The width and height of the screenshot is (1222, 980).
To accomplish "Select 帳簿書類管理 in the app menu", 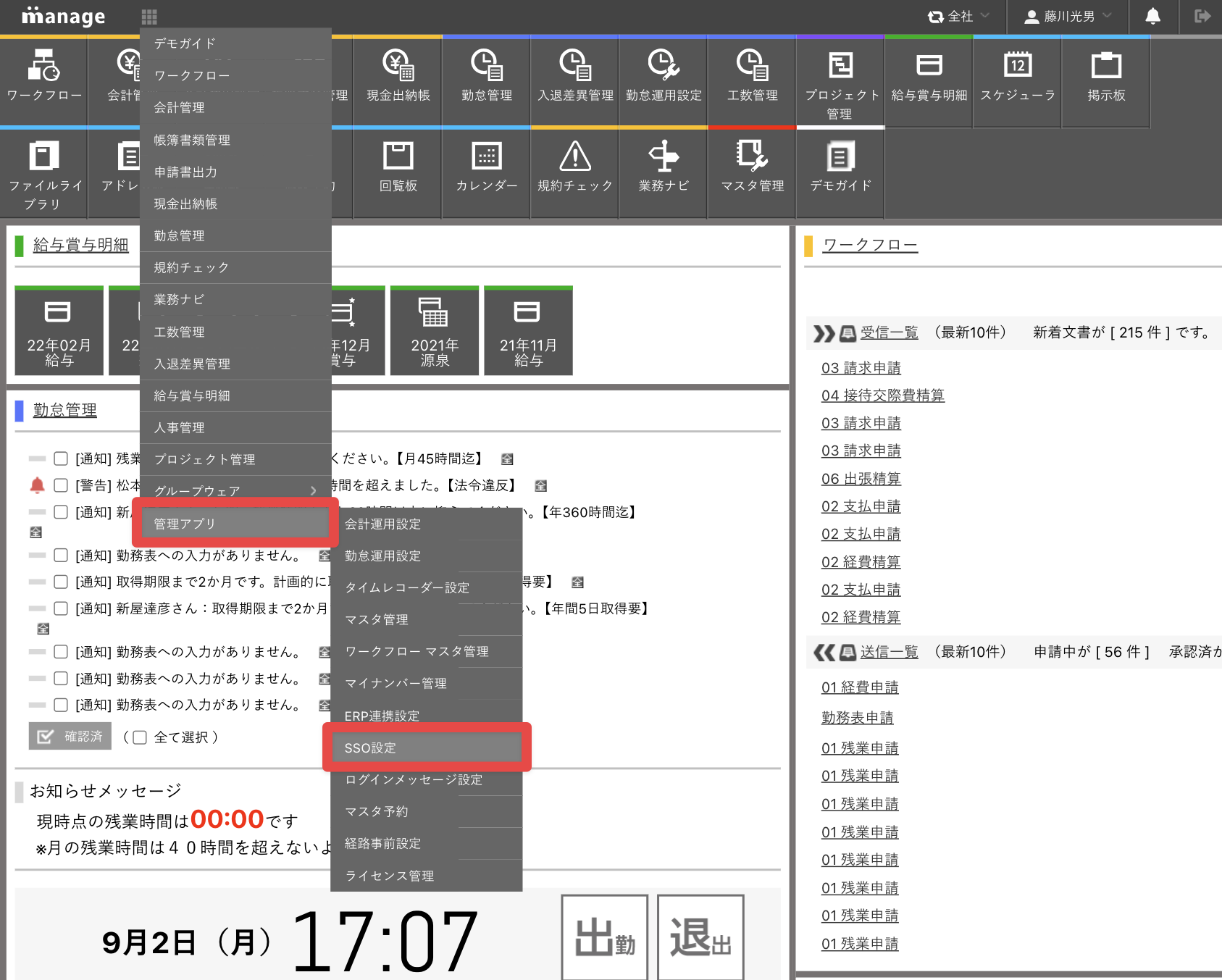I will 235,140.
